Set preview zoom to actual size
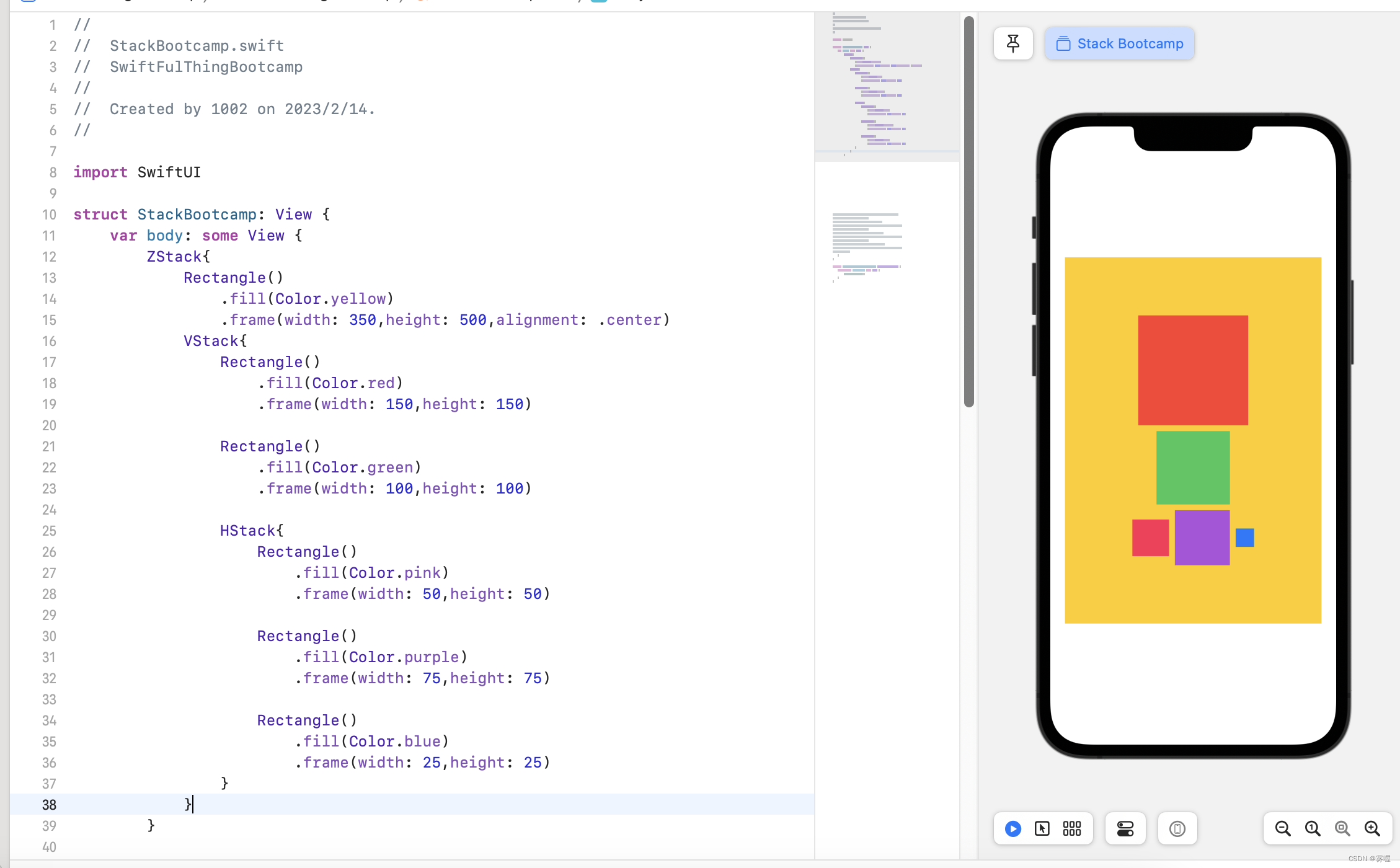This screenshot has height=868, width=1400. [1312, 828]
